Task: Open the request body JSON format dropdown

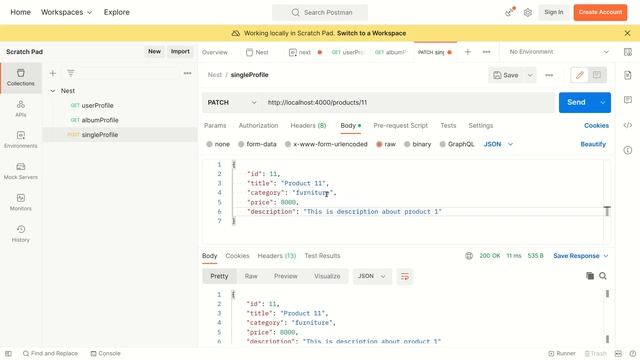Action: (498, 144)
